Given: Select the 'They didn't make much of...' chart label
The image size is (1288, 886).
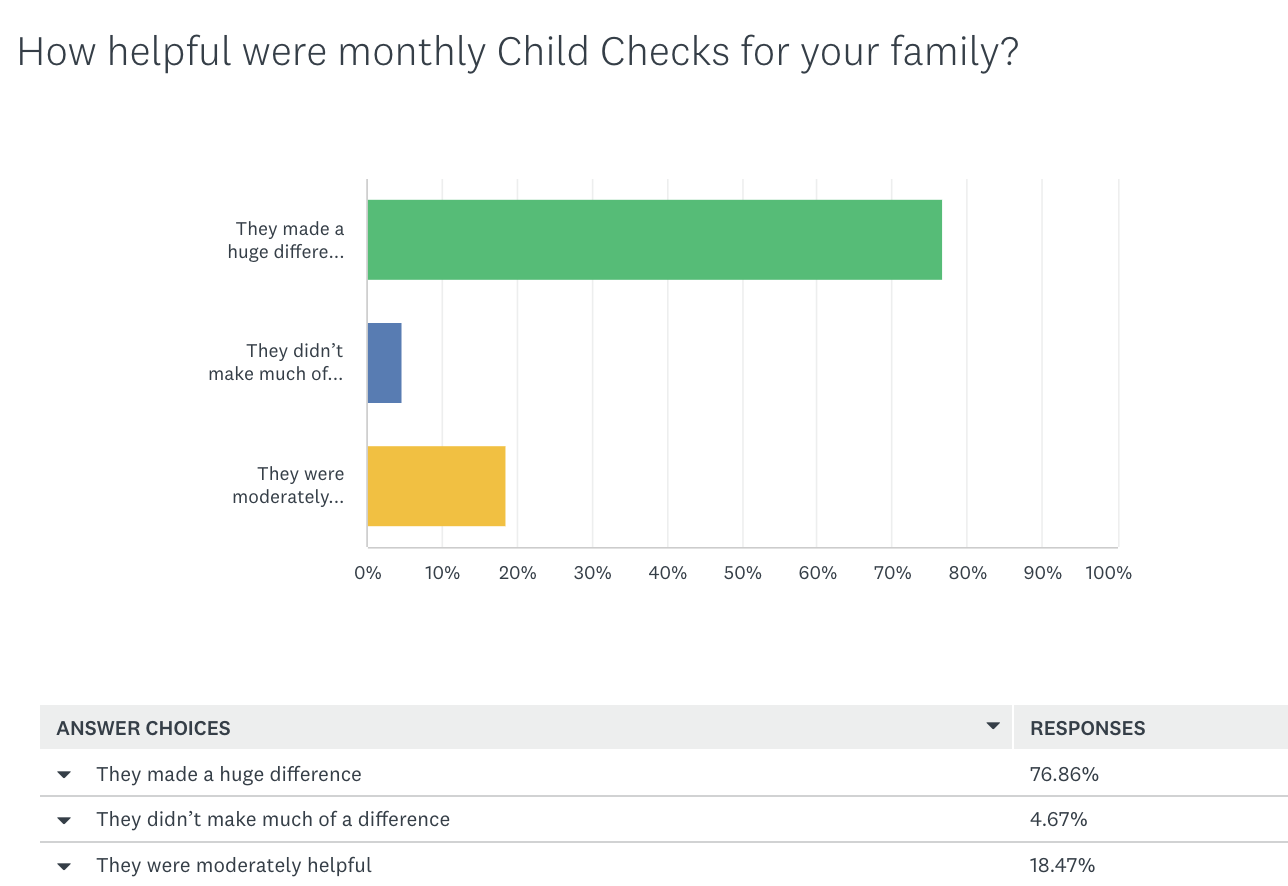Looking at the screenshot, I should point(276,363).
